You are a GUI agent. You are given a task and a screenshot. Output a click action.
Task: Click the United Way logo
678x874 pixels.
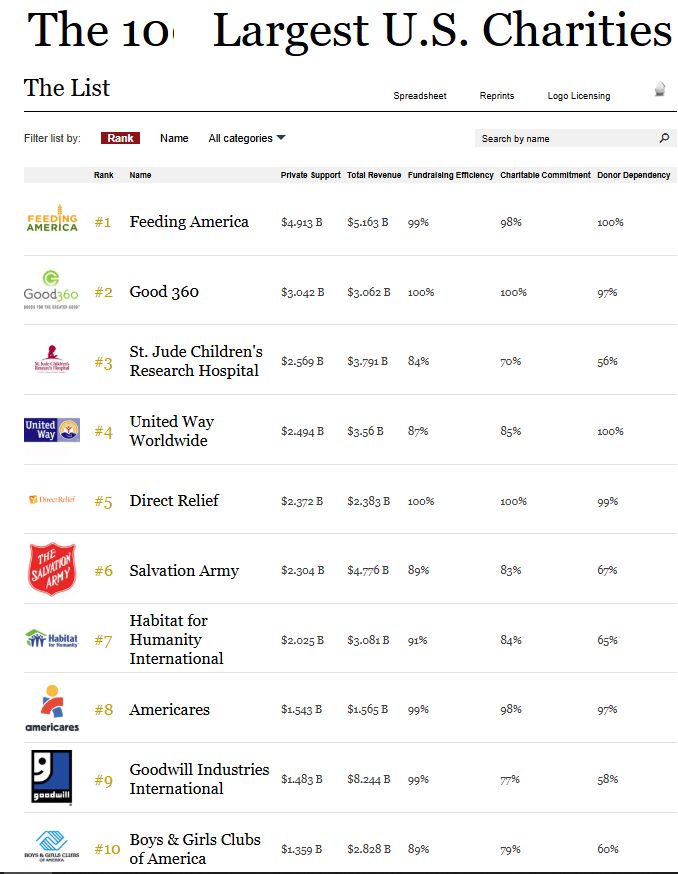pyautogui.click(x=52, y=430)
